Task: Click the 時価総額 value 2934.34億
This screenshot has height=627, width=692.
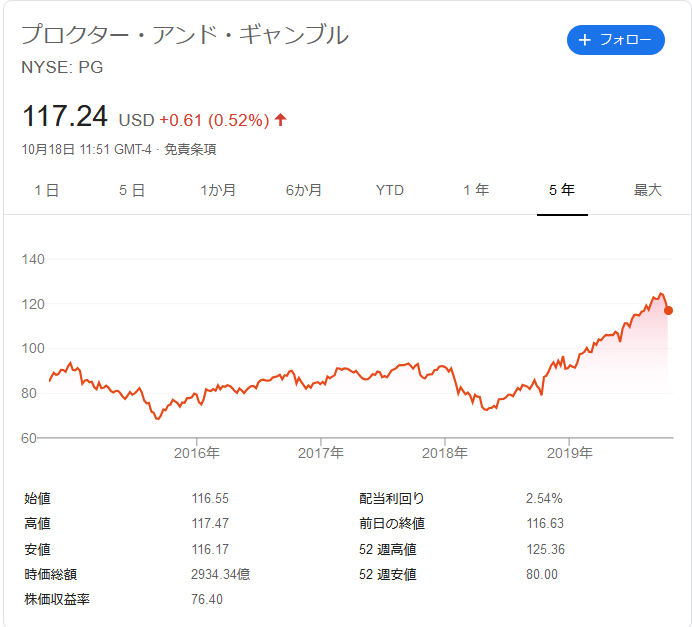Action: 221,574
